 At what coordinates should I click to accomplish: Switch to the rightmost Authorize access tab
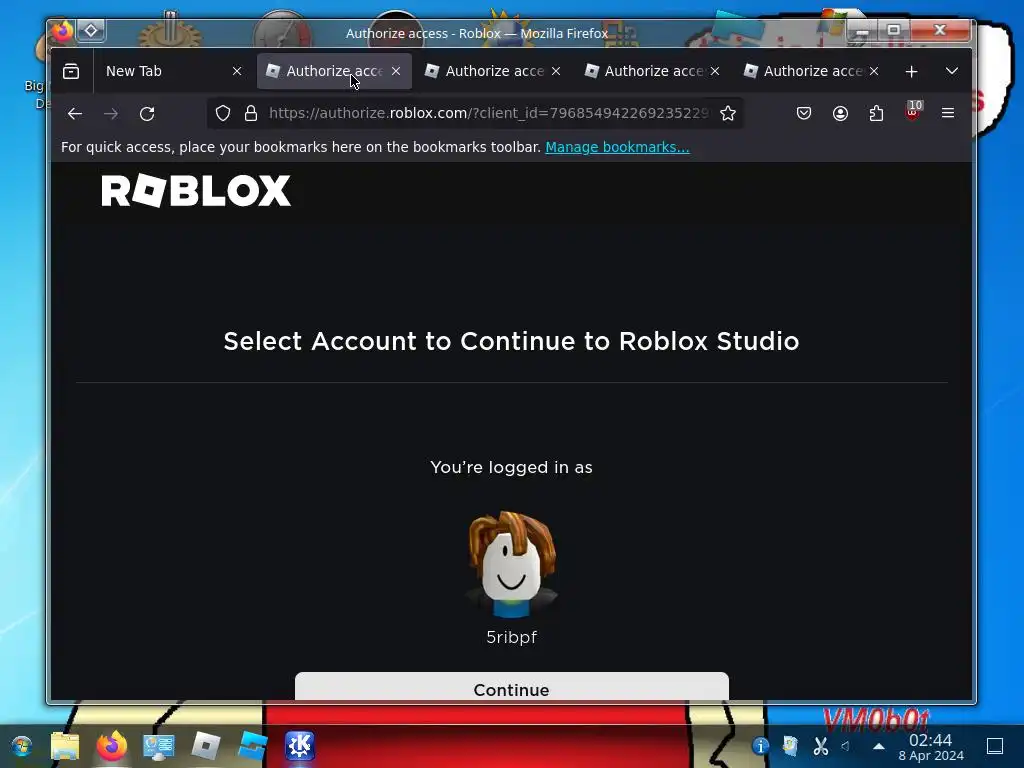[x=812, y=71]
